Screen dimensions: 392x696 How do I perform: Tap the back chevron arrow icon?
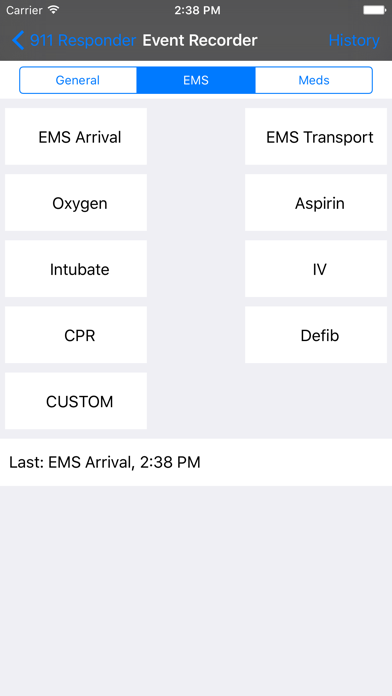coord(18,40)
